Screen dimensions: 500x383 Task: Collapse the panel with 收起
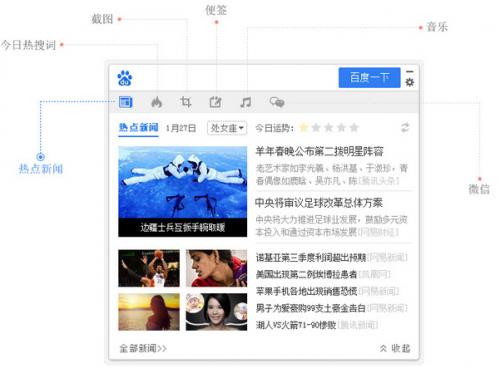click(395, 348)
